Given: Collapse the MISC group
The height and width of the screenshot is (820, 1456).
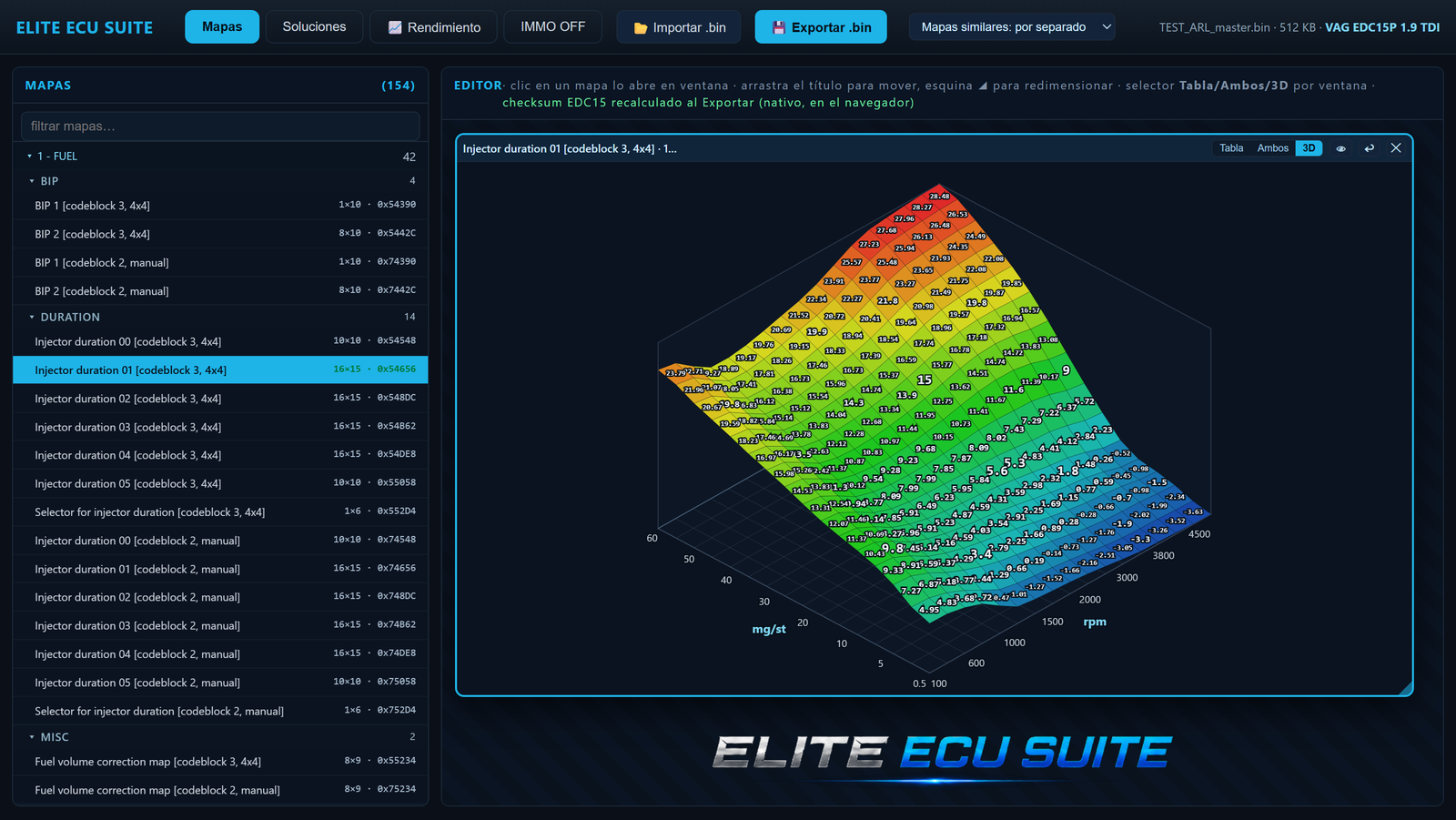Looking at the screenshot, I should coord(220,736).
